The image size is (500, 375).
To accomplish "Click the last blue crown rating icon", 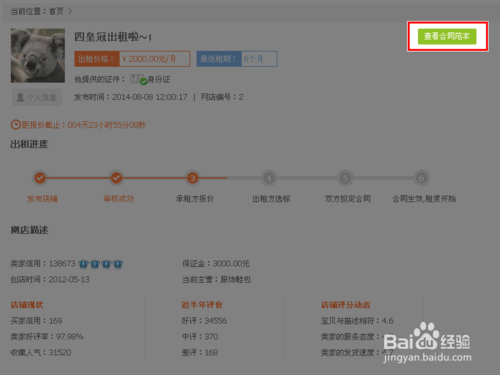I will coord(118,264).
